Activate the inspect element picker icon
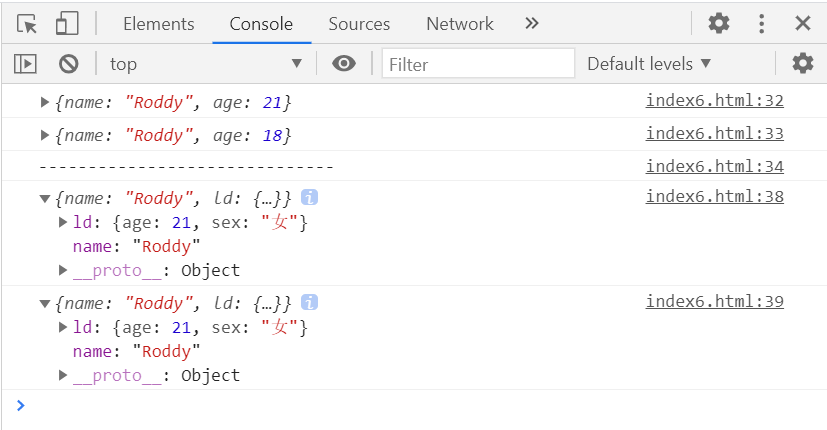 click(x=27, y=24)
